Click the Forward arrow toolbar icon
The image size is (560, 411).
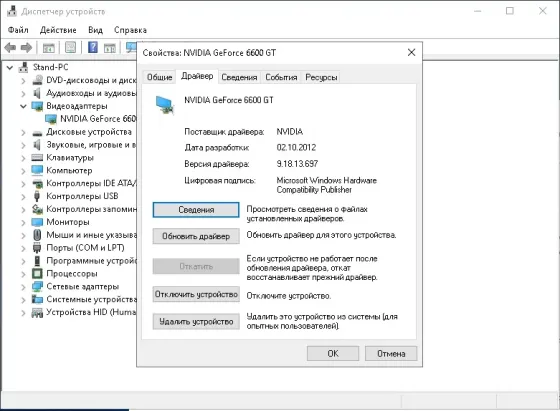point(26,47)
